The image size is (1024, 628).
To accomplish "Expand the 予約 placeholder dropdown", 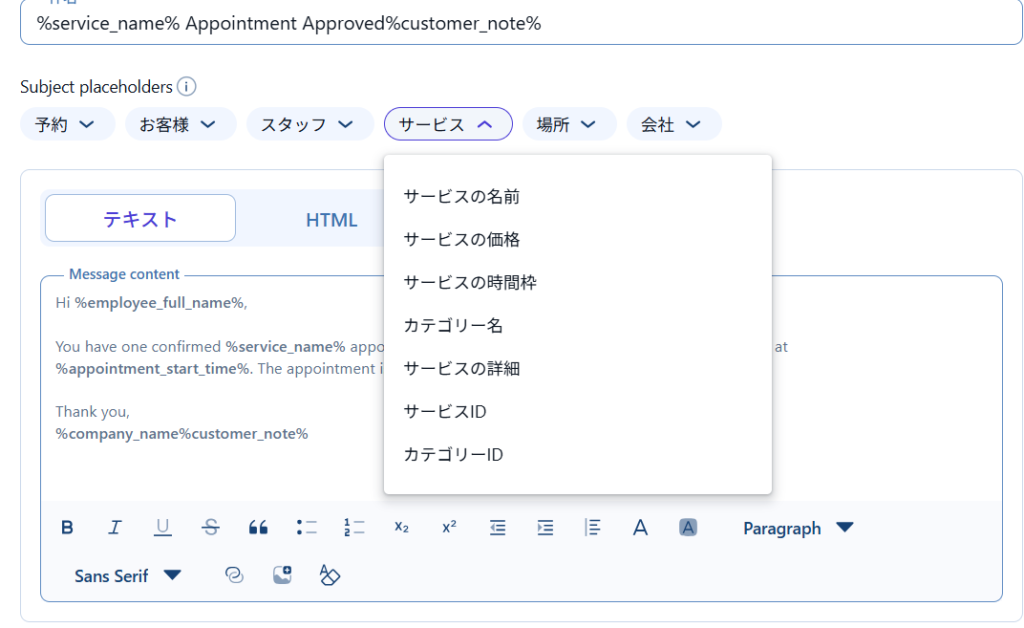I will [x=66, y=125].
